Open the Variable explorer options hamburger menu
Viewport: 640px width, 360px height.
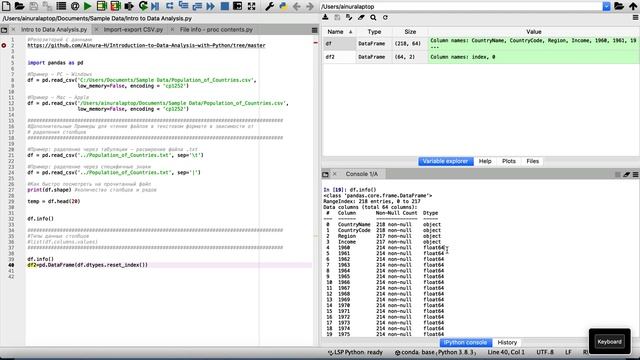pyautogui.click(x=636, y=18)
